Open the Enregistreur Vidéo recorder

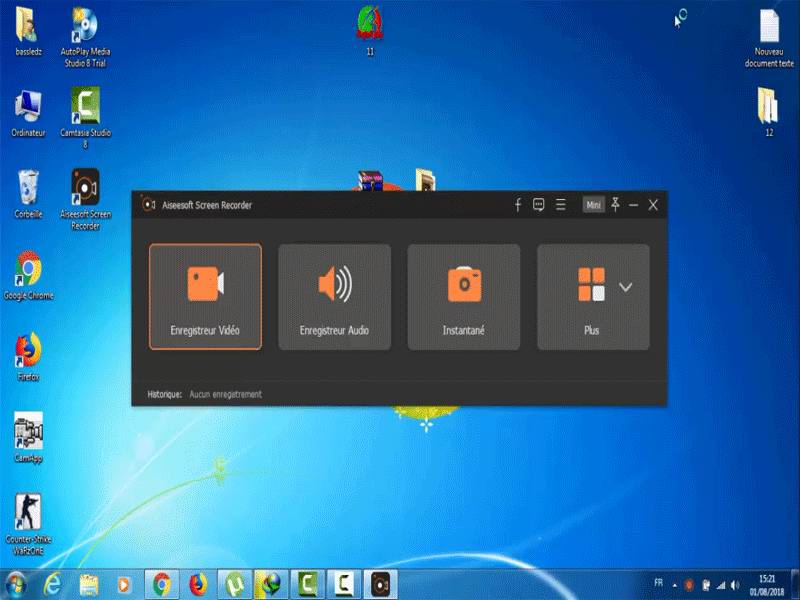pos(205,296)
